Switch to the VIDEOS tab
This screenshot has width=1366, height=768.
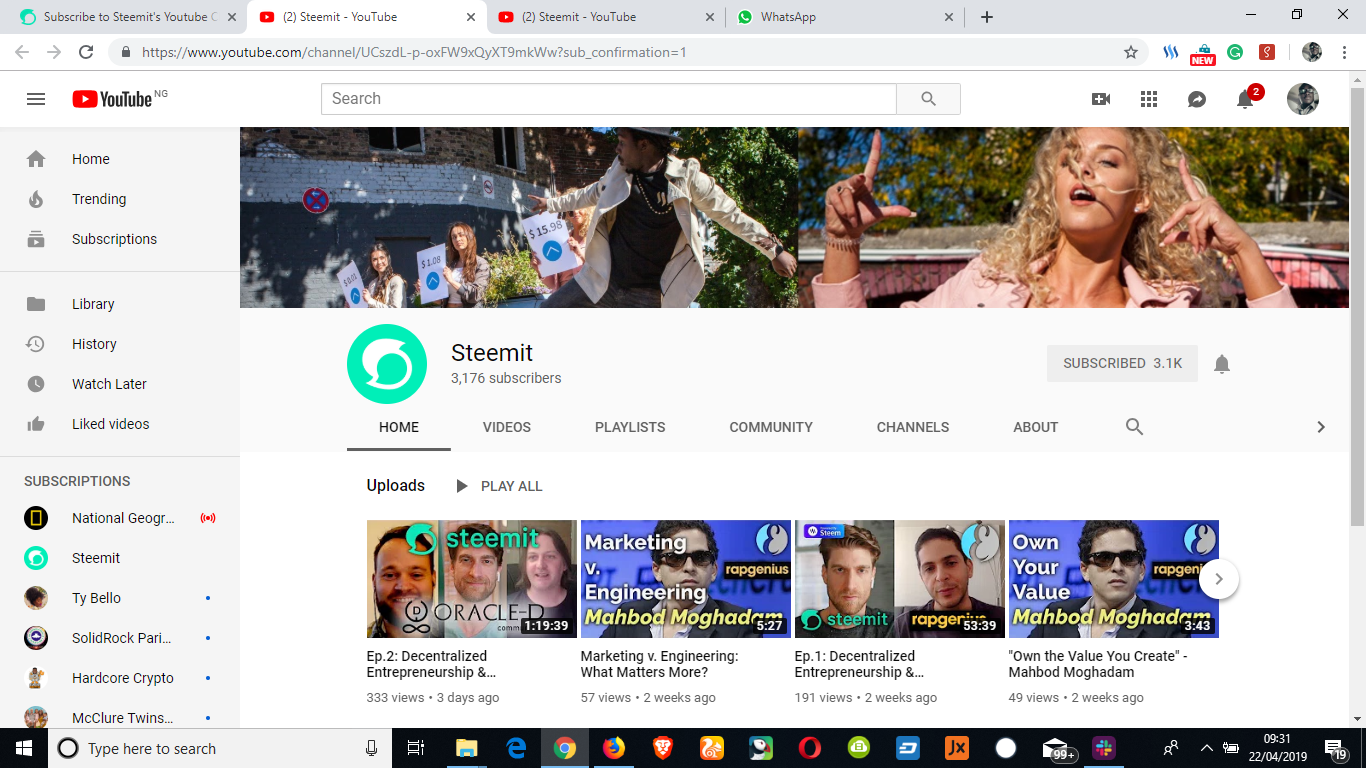pos(507,427)
